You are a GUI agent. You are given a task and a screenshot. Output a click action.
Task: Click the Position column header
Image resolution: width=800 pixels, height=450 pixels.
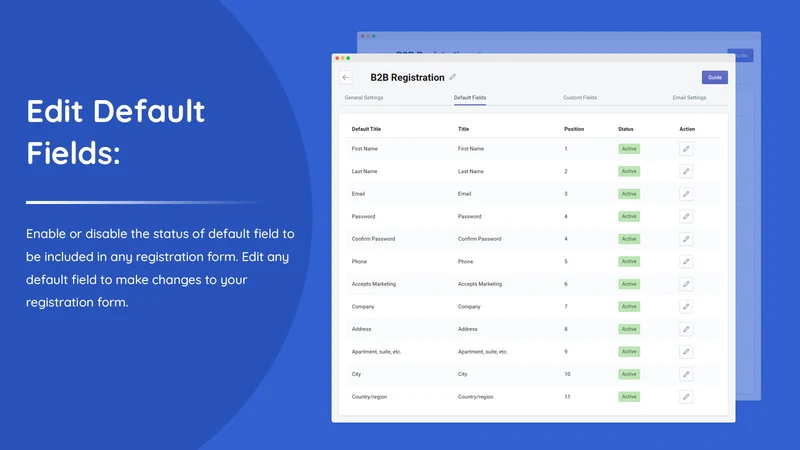coord(574,129)
